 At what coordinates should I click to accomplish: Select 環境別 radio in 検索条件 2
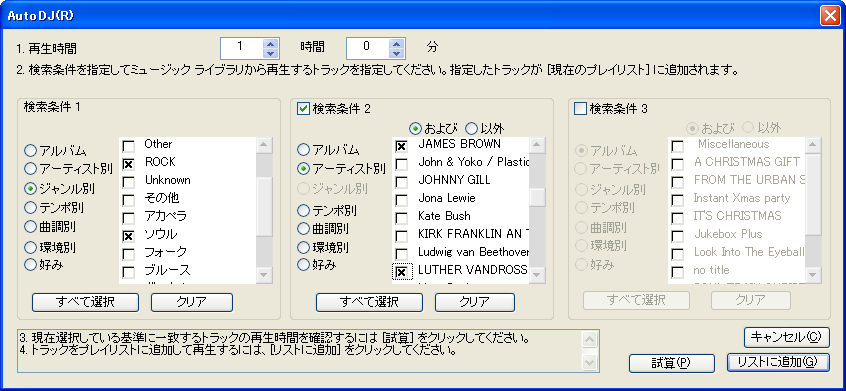pos(304,248)
